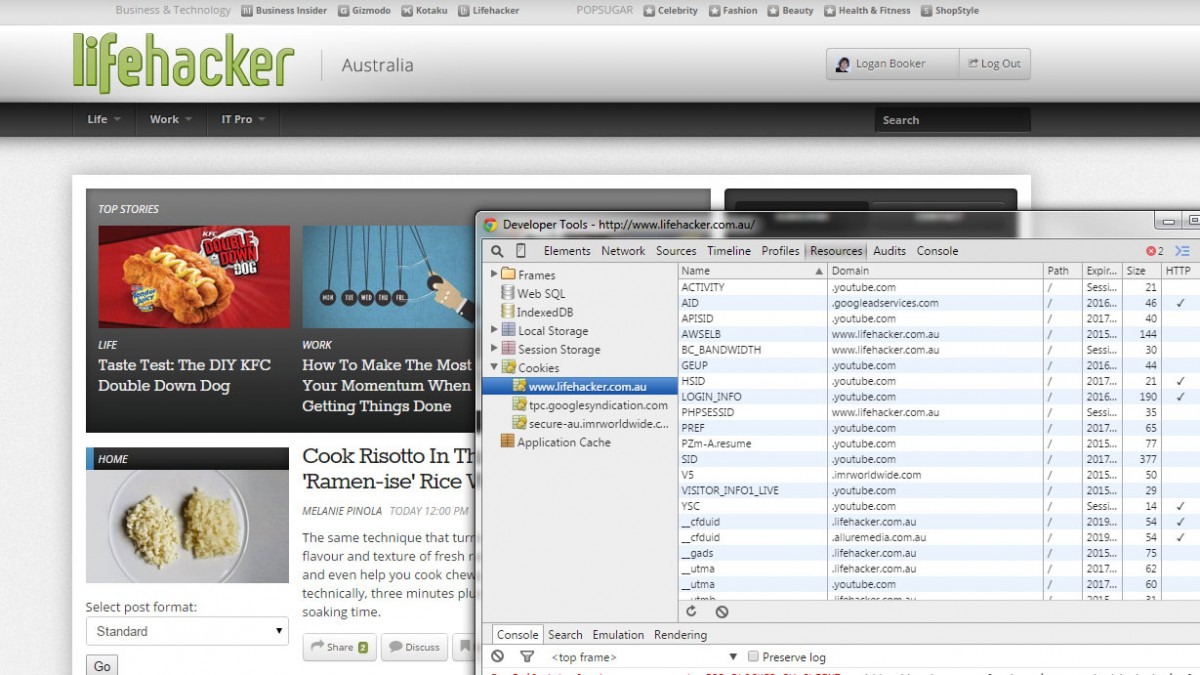Screen dimensions: 1200x675
Task: Toggle device mode icon in DevTools toolbar
Action: (x=518, y=251)
